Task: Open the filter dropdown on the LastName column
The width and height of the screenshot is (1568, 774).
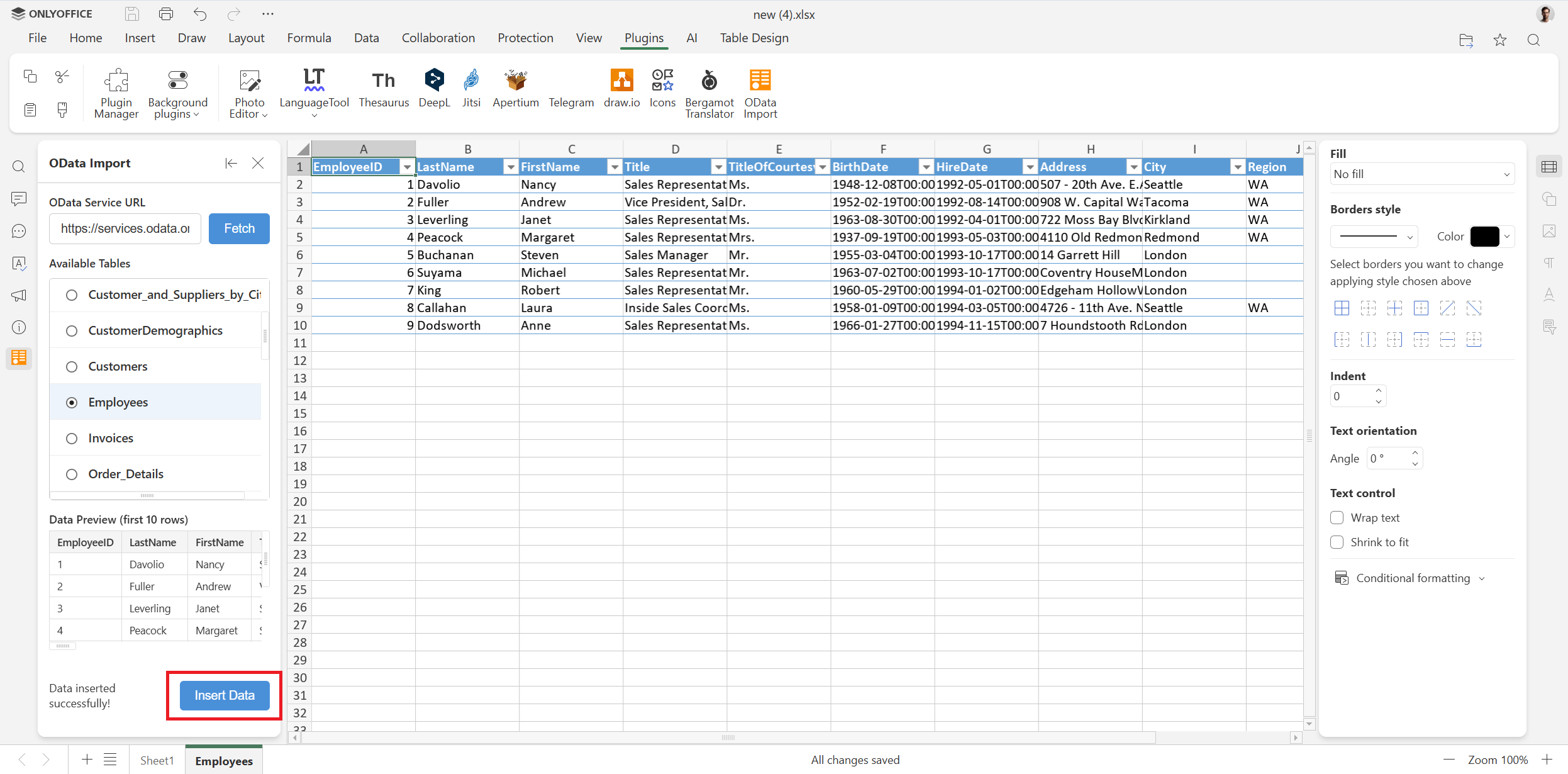Action: point(510,167)
